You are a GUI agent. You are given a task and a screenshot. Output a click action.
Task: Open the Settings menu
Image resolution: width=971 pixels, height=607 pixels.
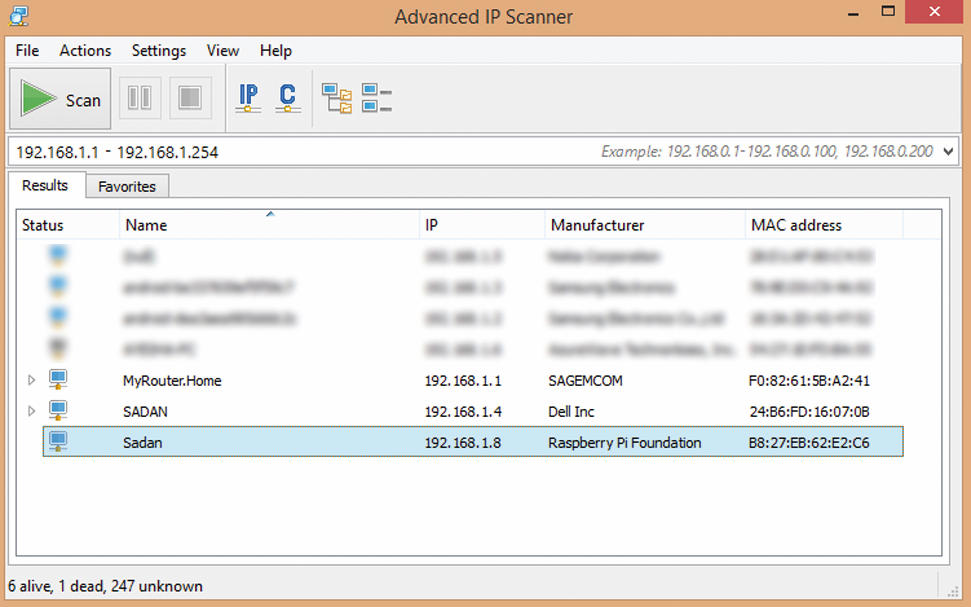click(x=159, y=51)
